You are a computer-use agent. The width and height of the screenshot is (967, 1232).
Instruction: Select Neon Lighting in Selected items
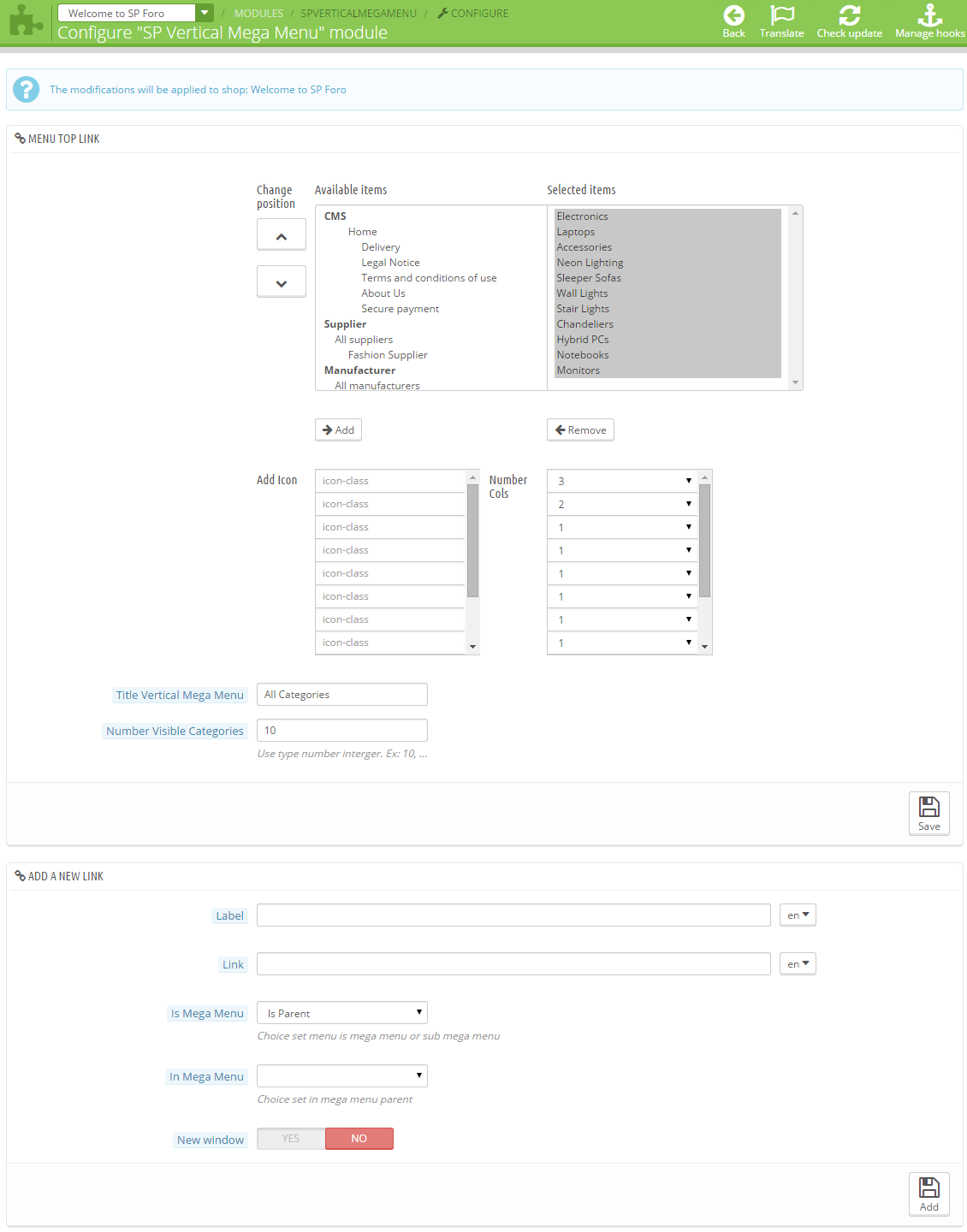[667, 263]
